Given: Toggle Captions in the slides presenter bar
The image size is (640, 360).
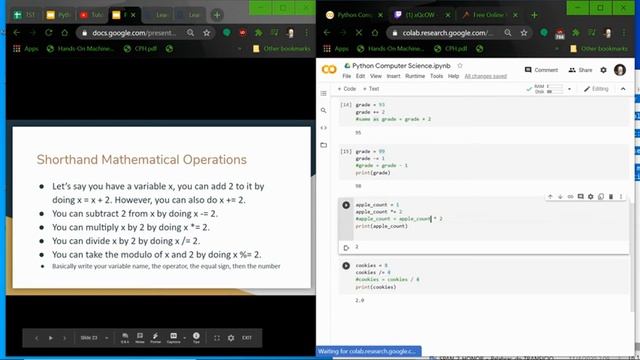Looking at the screenshot, I should click(173, 338).
